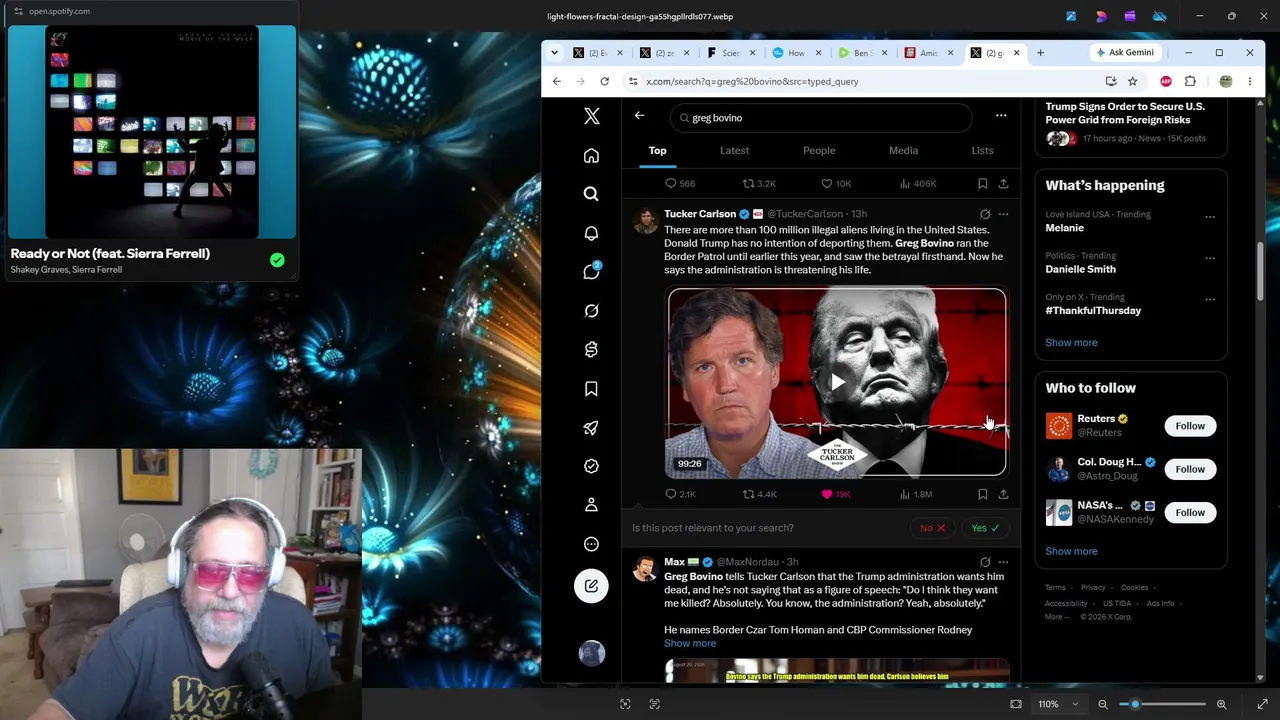
Task: Open Grok actions on Max's post
Action: click(985, 562)
